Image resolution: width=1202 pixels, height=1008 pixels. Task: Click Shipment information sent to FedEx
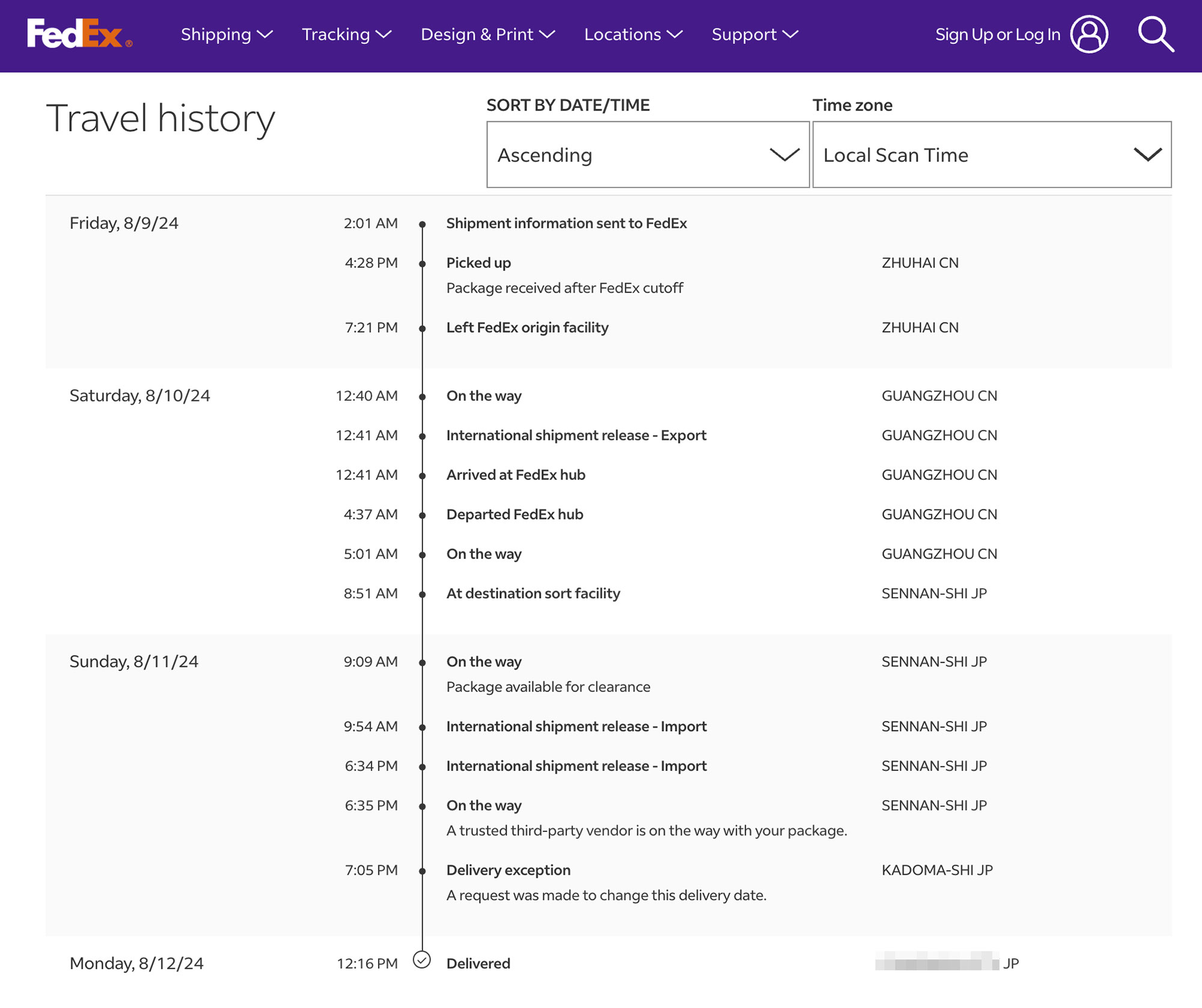tap(566, 223)
